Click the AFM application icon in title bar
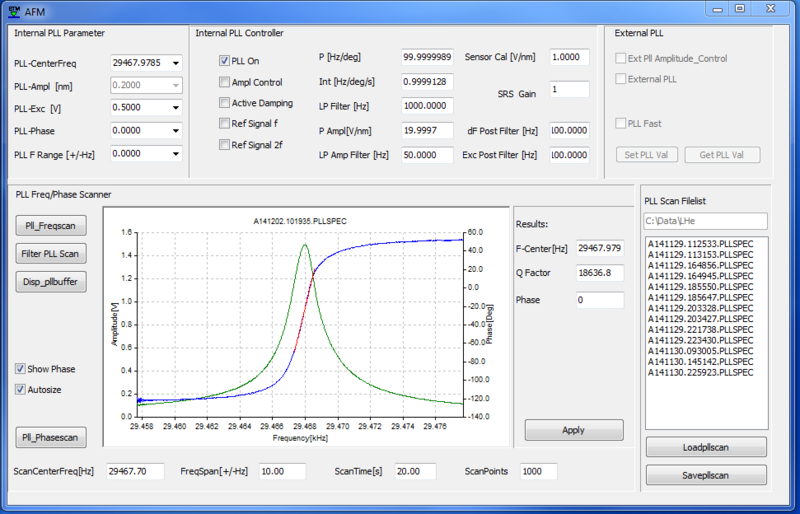 click(14, 11)
